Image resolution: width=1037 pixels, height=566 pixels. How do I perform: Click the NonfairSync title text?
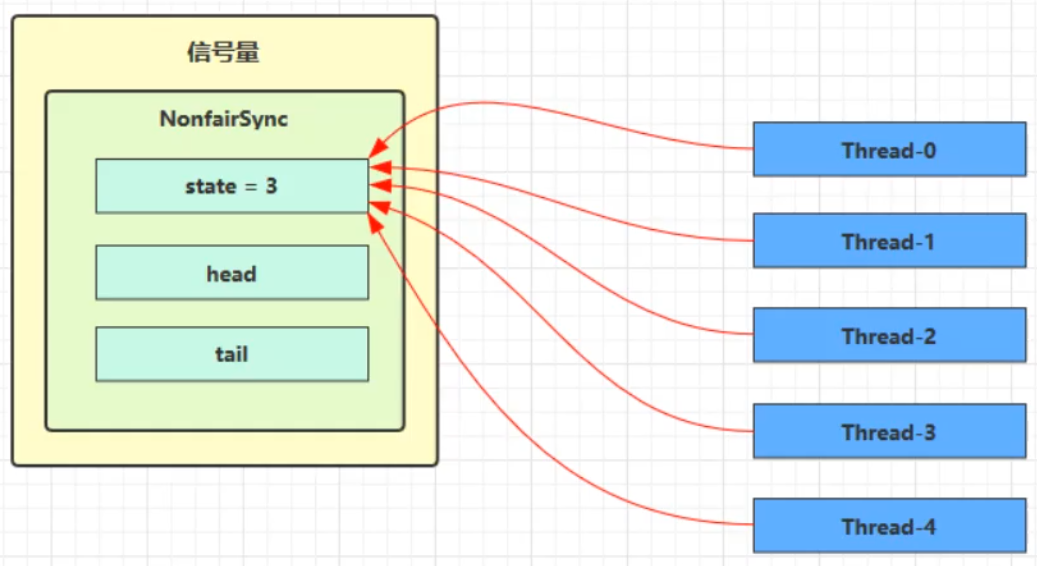(x=224, y=119)
